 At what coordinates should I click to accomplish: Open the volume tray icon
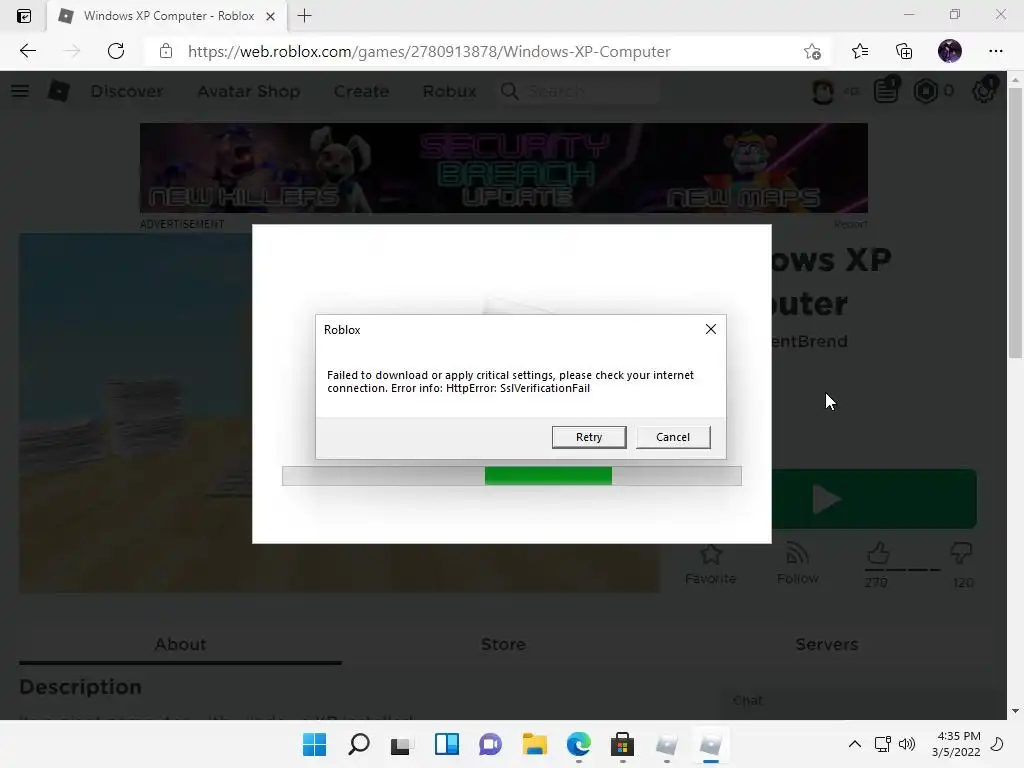tap(906, 744)
